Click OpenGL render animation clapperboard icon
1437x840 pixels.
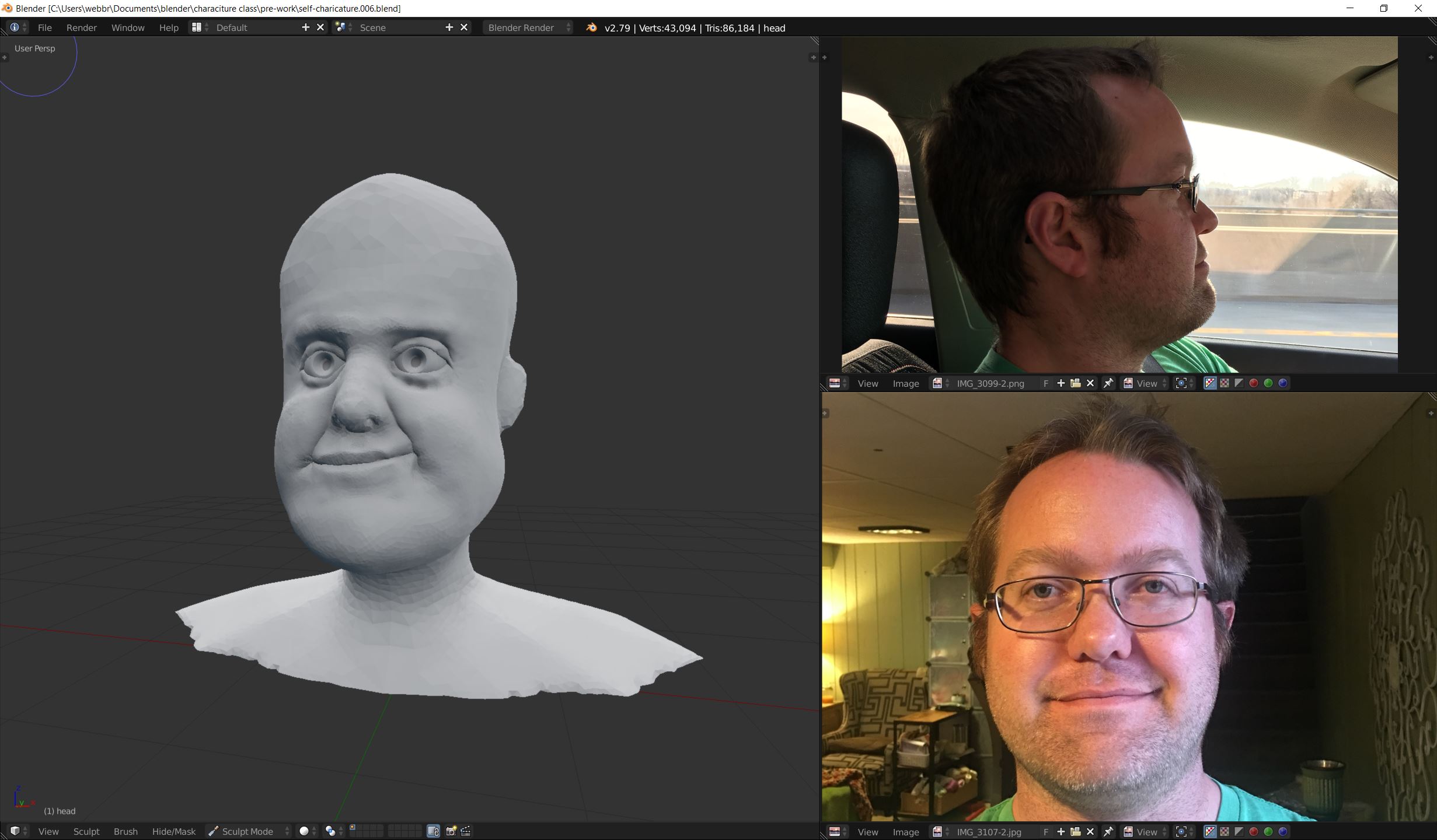point(466,831)
